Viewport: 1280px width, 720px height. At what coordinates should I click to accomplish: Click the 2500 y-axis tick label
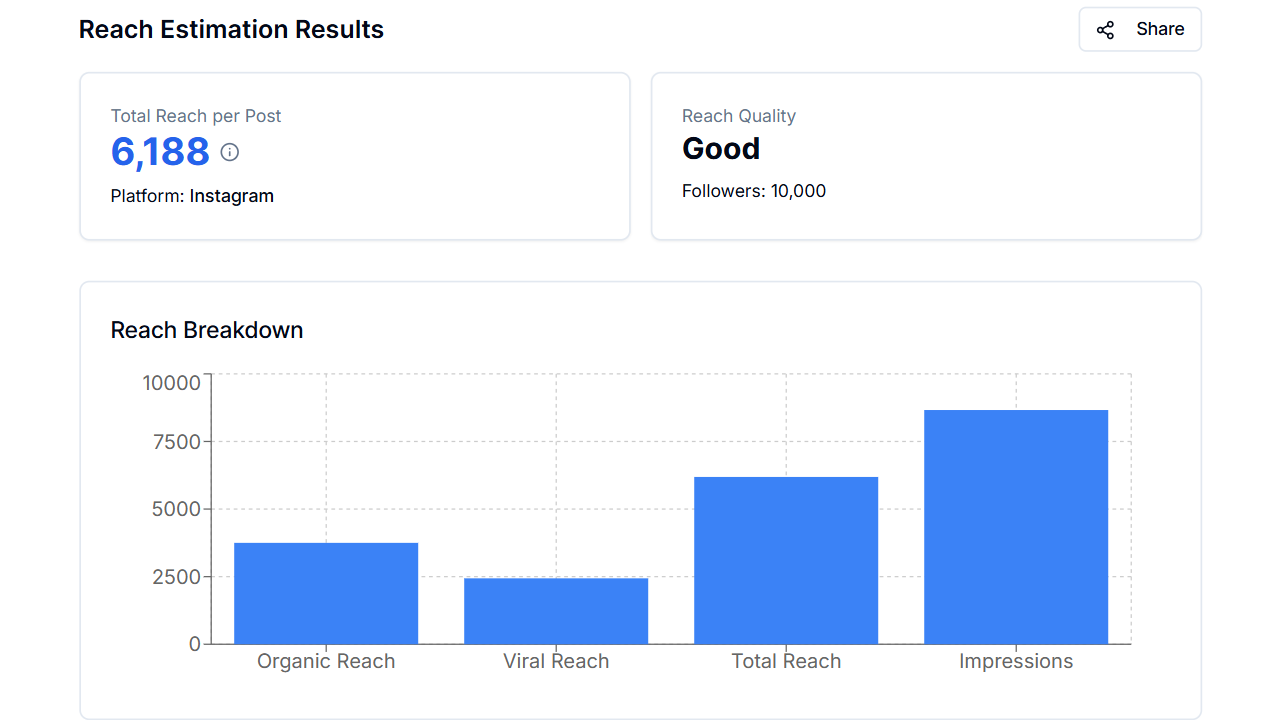178,577
